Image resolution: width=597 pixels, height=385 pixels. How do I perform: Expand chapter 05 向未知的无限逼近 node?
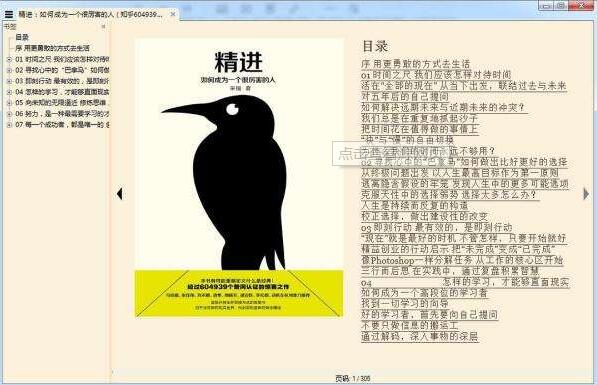10,103
